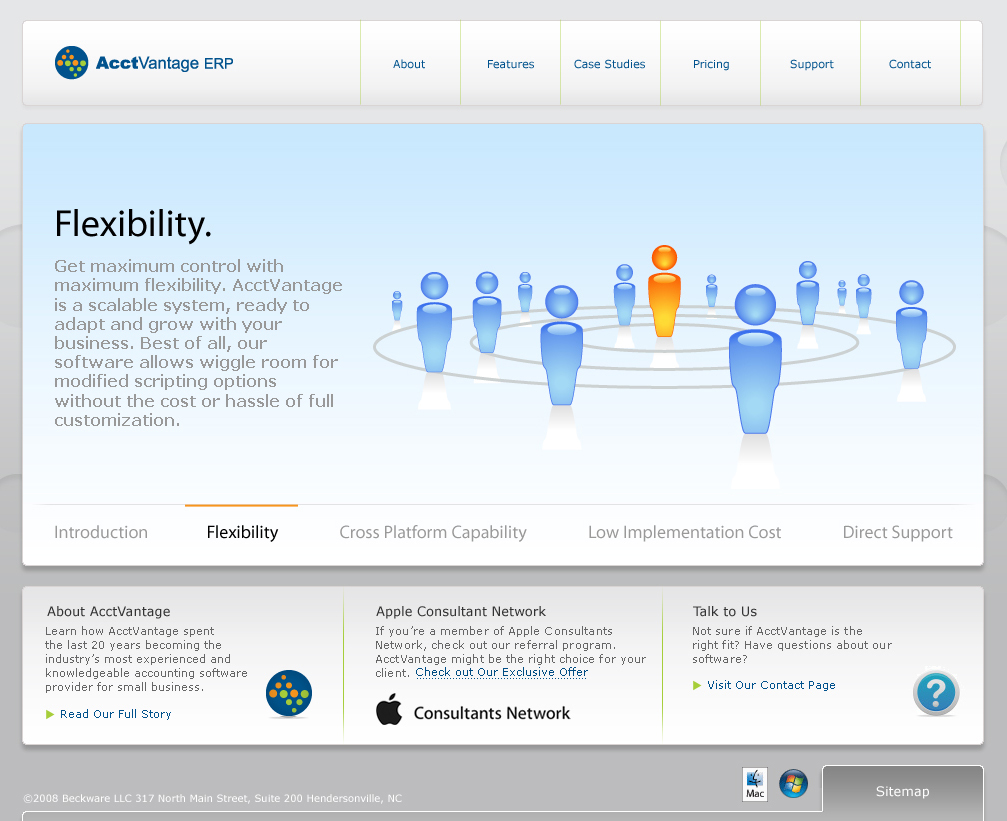The image size is (1007, 821).
Task: Show the Cross Platform Capability slide
Action: pyautogui.click(x=433, y=533)
